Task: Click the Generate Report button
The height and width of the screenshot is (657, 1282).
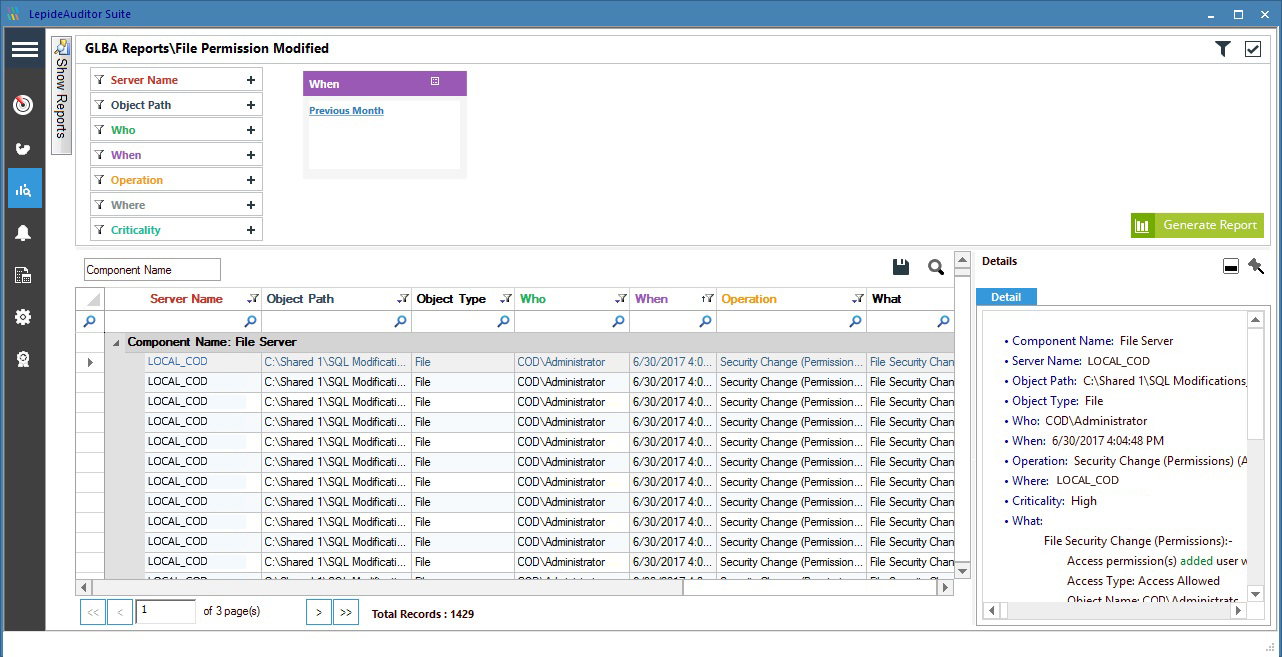Action: pyautogui.click(x=1197, y=225)
